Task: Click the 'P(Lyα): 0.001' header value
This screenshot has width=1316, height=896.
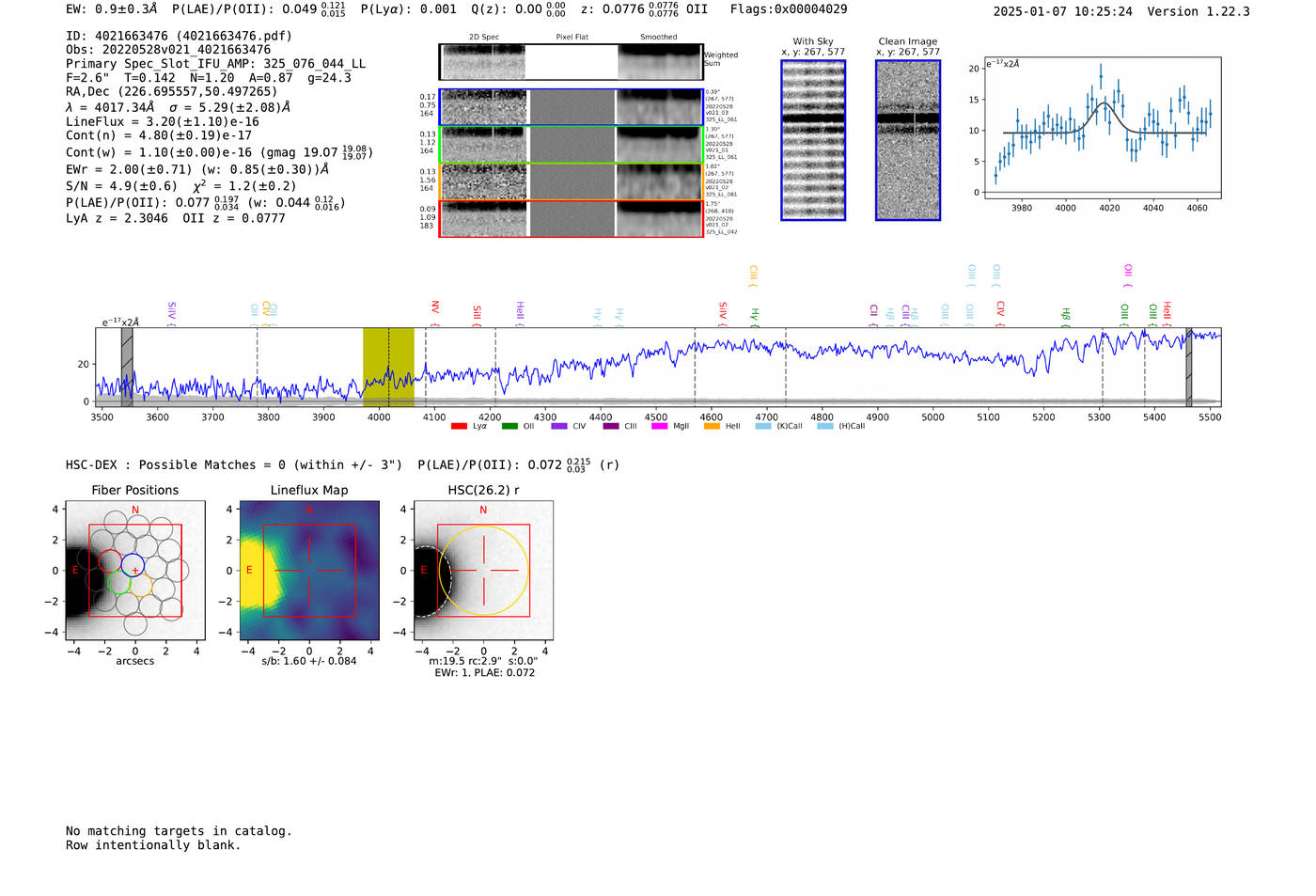Action: tap(409, 9)
